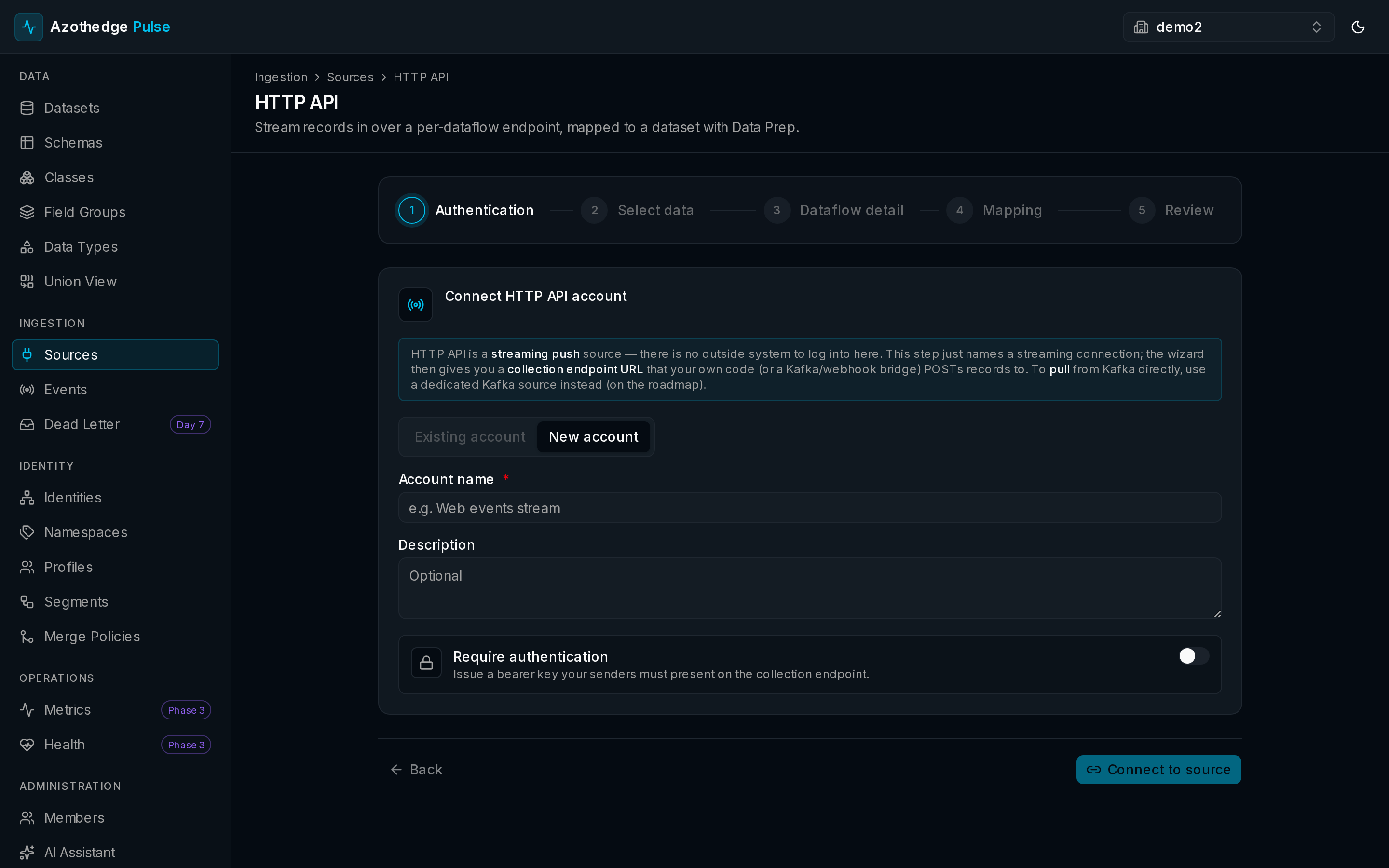
Task: Go to step 1 Authentication
Action: [x=466, y=210]
